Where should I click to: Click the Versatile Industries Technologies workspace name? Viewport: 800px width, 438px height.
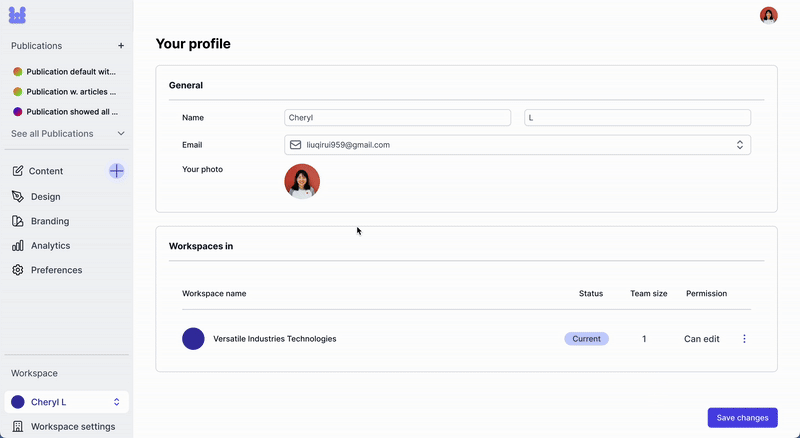coord(274,339)
